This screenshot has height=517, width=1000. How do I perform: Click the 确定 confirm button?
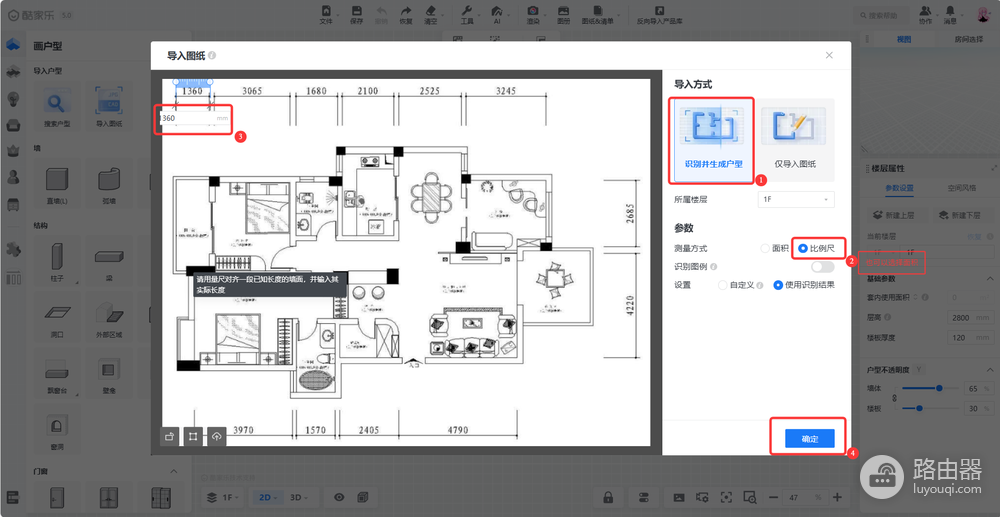click(809, 439)
